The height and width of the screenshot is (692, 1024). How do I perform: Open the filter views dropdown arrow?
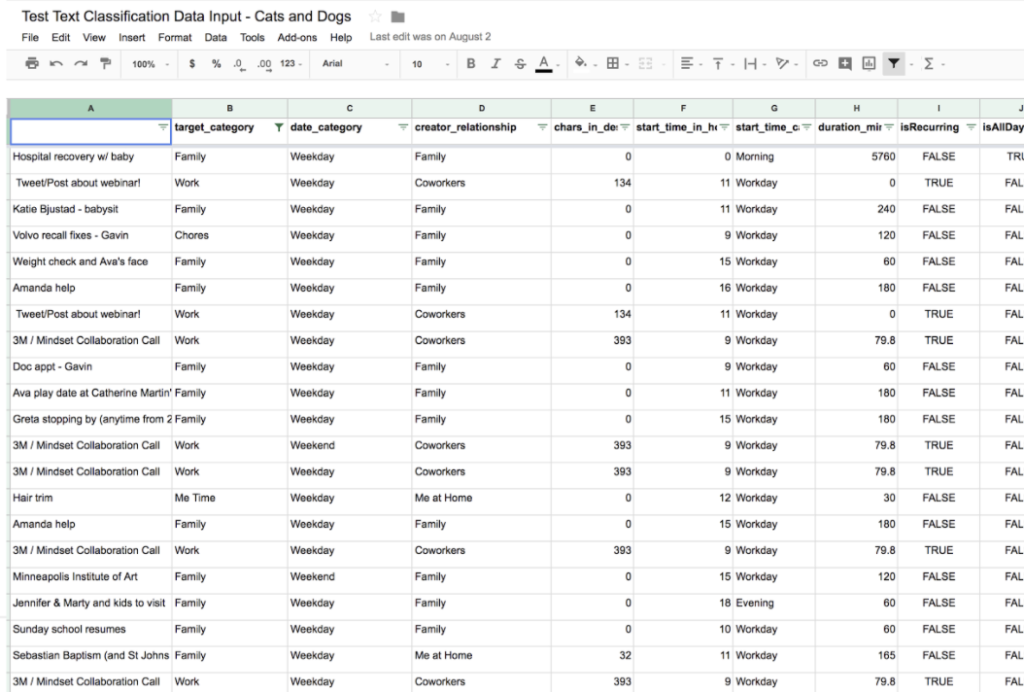(910, 64)
